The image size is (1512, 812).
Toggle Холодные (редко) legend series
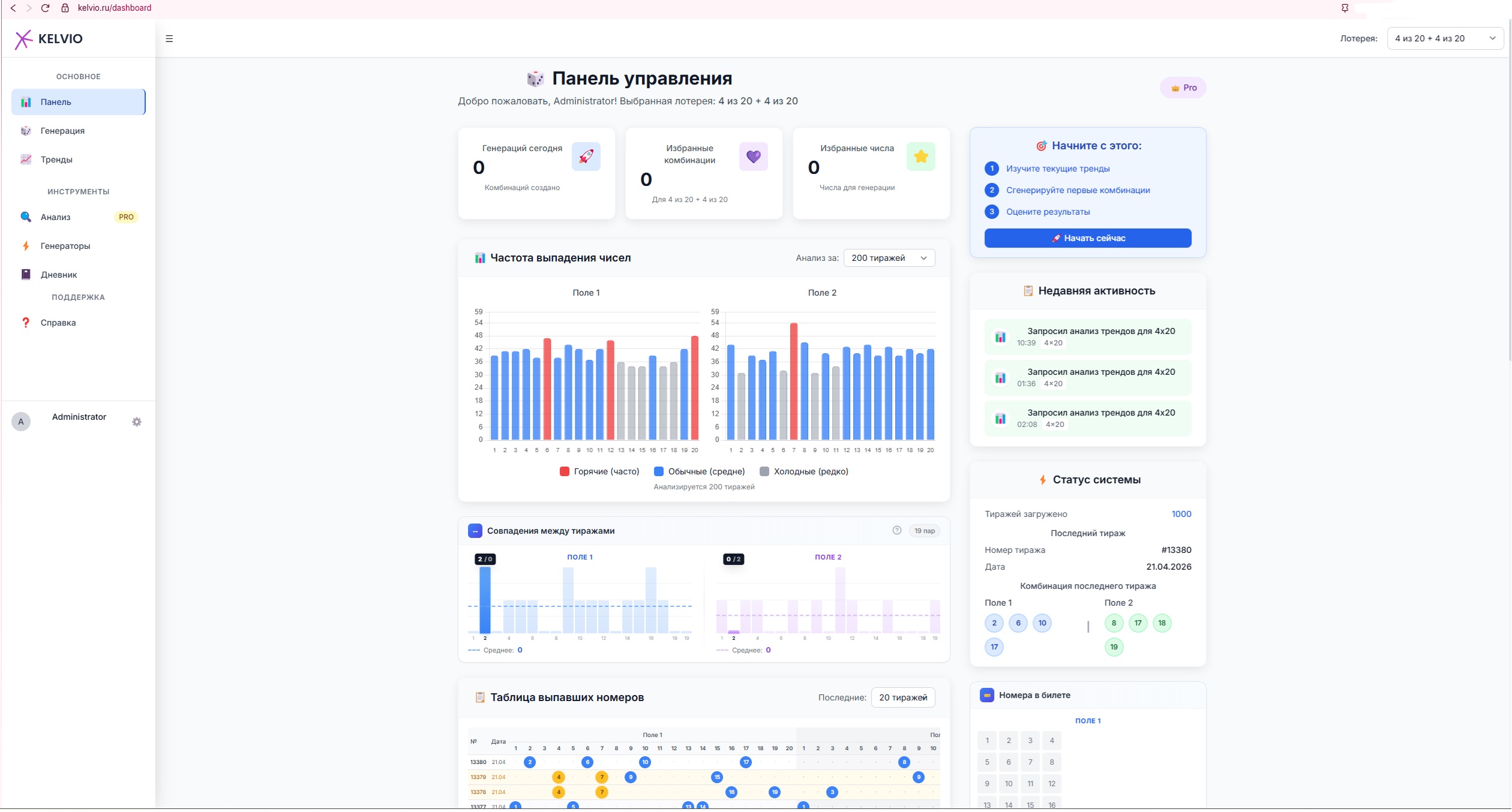803,472
